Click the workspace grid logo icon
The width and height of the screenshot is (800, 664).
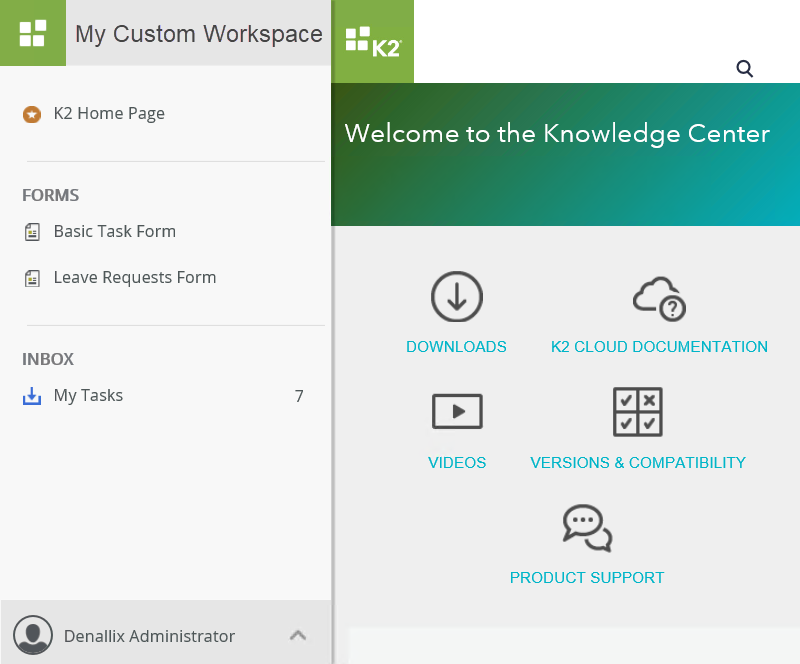33,33
